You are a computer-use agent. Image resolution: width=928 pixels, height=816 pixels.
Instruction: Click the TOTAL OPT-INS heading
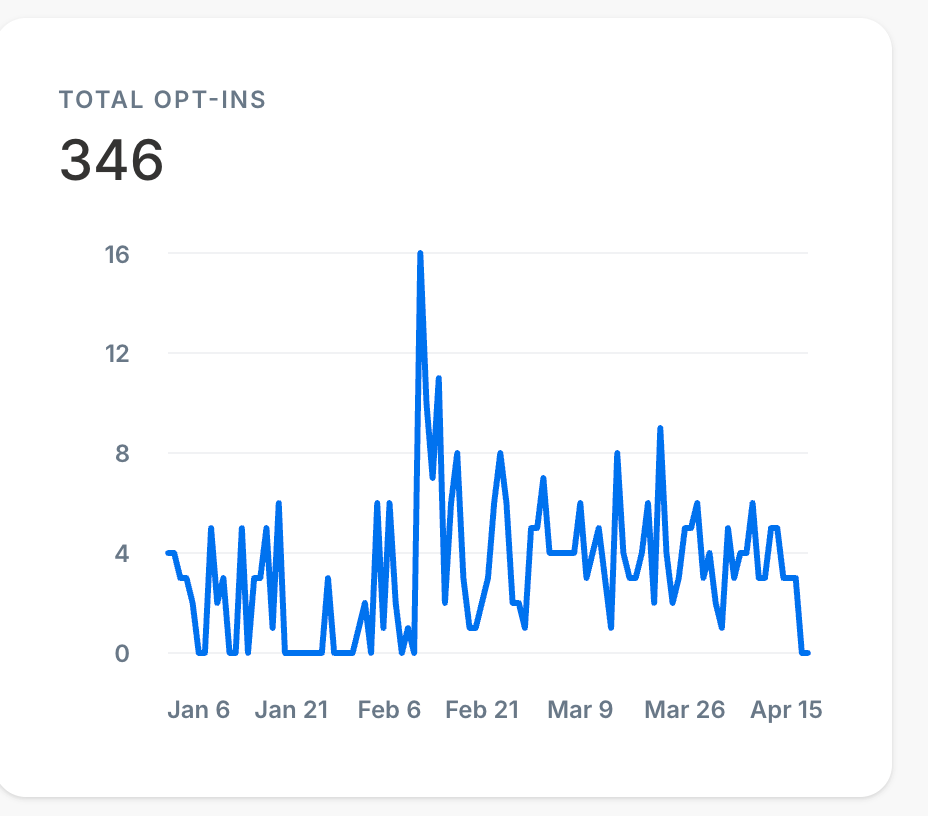pyautogui.click(x=162, y=99)
